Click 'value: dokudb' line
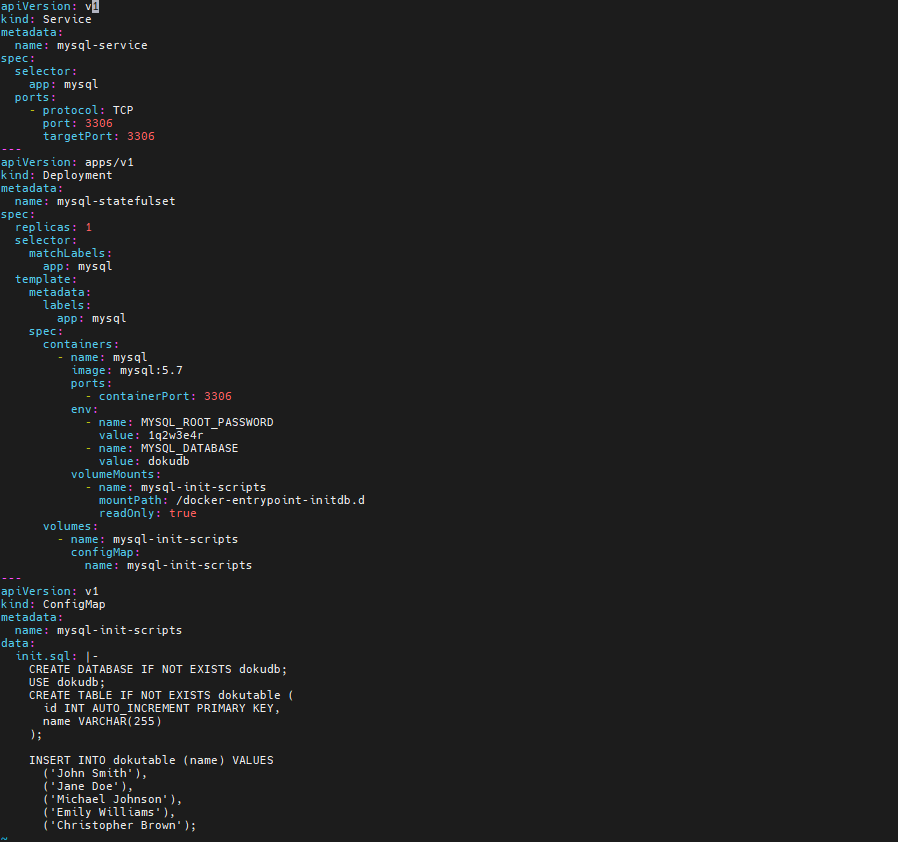 (x=144, y=461)
